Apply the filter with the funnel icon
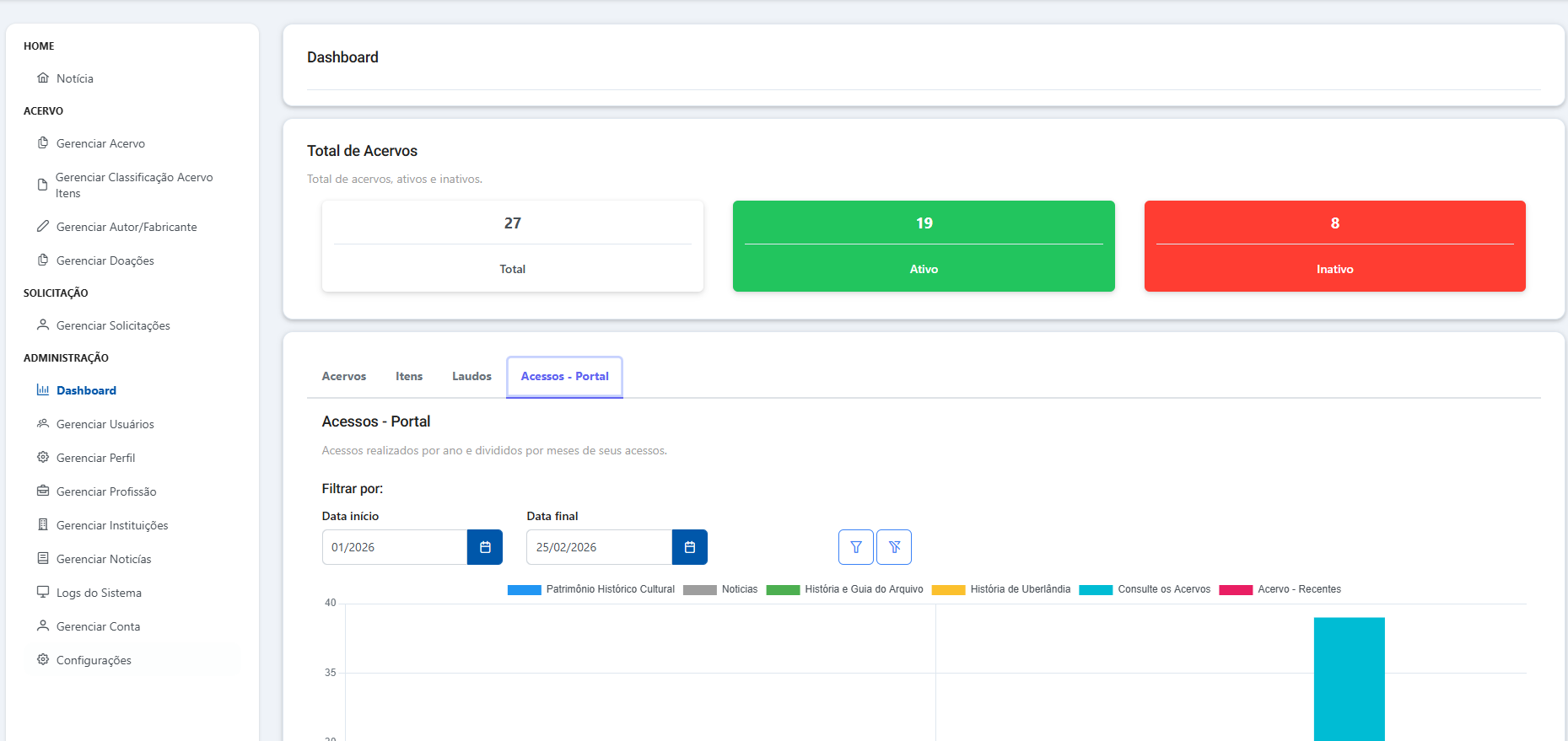This screenshot has height=741, width=1568. click(855, 547)
